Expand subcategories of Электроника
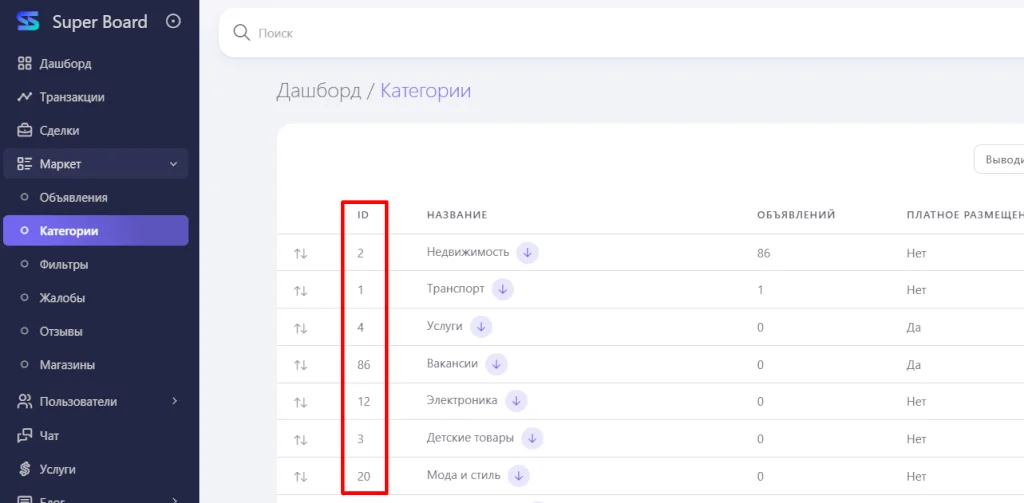This screenshot has height=503, width=1024. click(516, 401)
